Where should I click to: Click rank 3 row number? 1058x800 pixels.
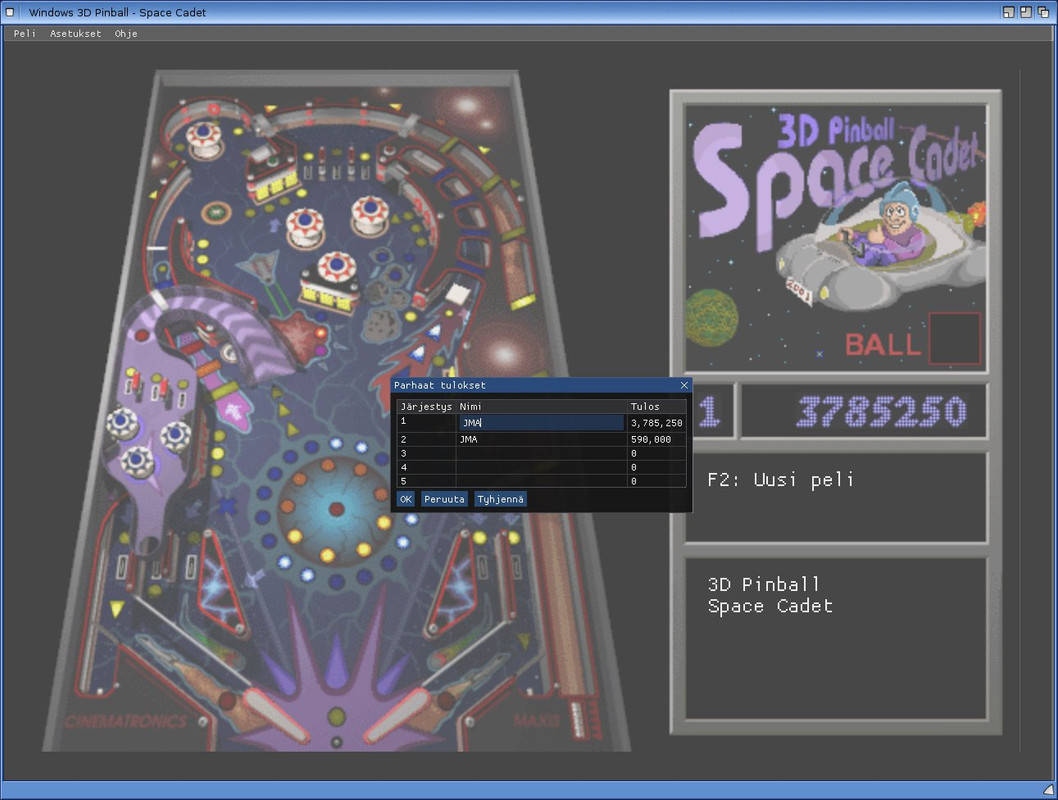coord(403,453)
